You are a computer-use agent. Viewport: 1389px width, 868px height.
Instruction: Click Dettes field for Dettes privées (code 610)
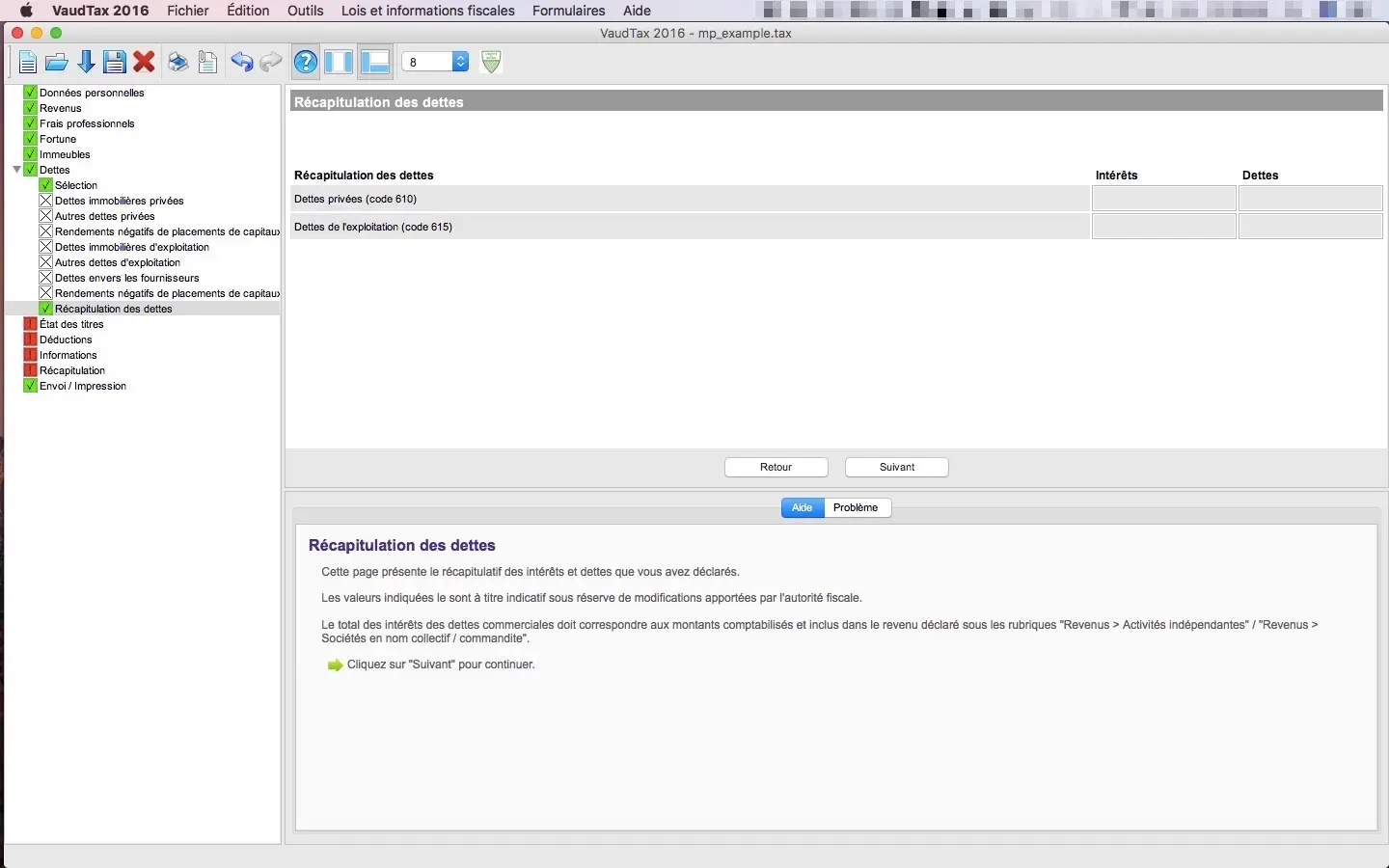click(x=1311, y=199)
